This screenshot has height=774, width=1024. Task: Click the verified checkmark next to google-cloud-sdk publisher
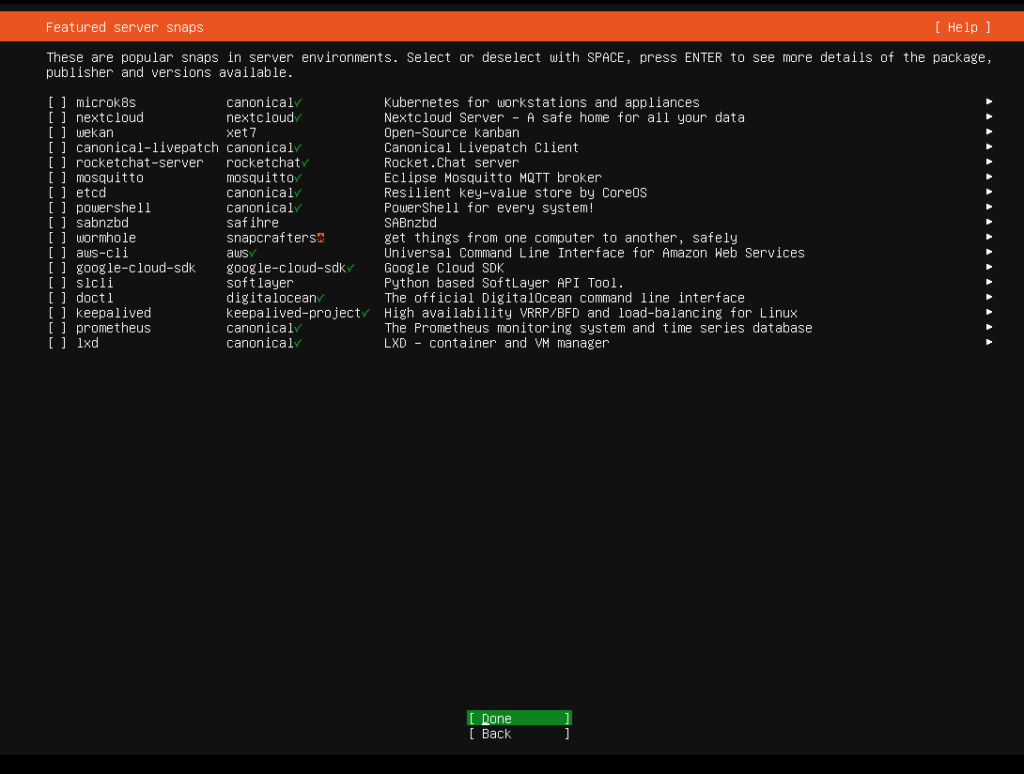(x=351, y=268)
